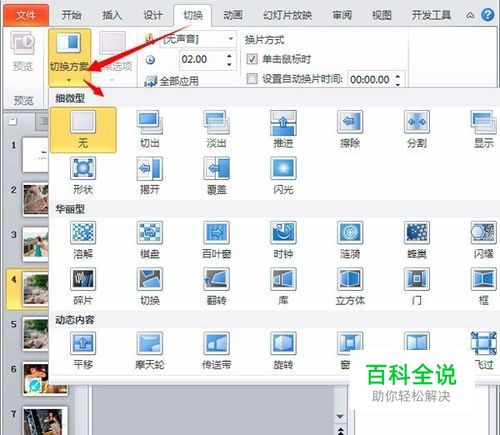Apply the 溶解 dissolve transition
Image resolution: width=500 pixels, height=435 pixels.
tap(83, 240)
